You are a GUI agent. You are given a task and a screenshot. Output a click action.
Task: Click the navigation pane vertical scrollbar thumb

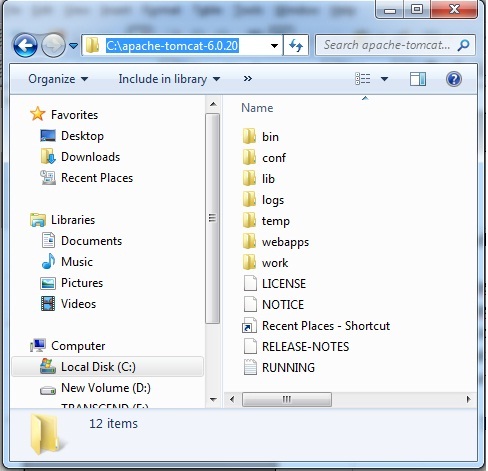click(x=213, y=218)
